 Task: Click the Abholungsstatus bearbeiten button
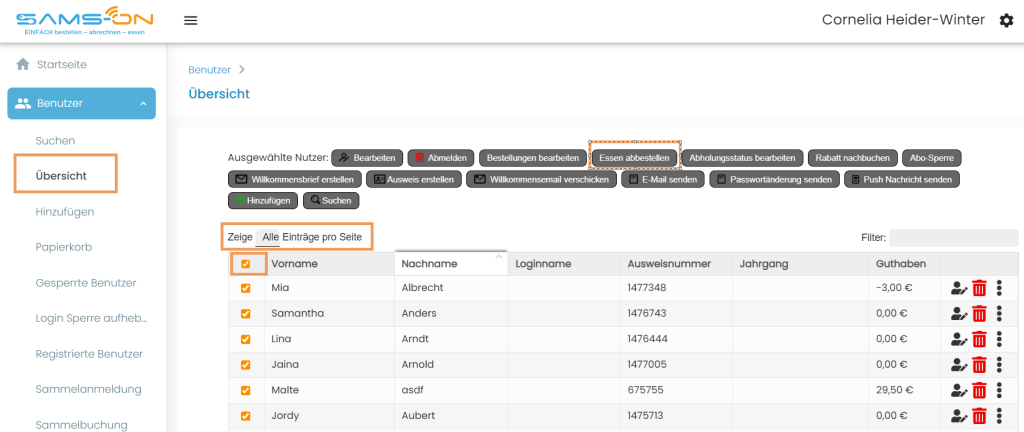point(743,158)
